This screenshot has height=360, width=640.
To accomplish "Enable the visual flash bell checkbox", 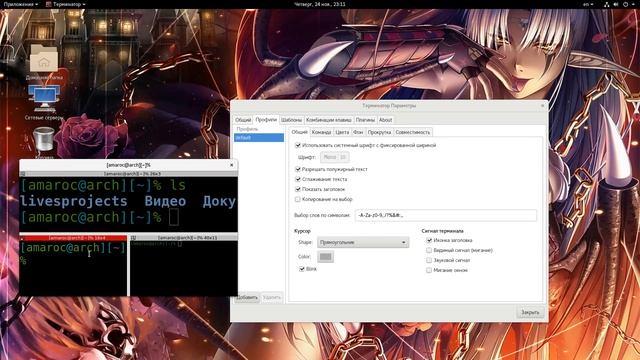I will (x=429, y=250).
